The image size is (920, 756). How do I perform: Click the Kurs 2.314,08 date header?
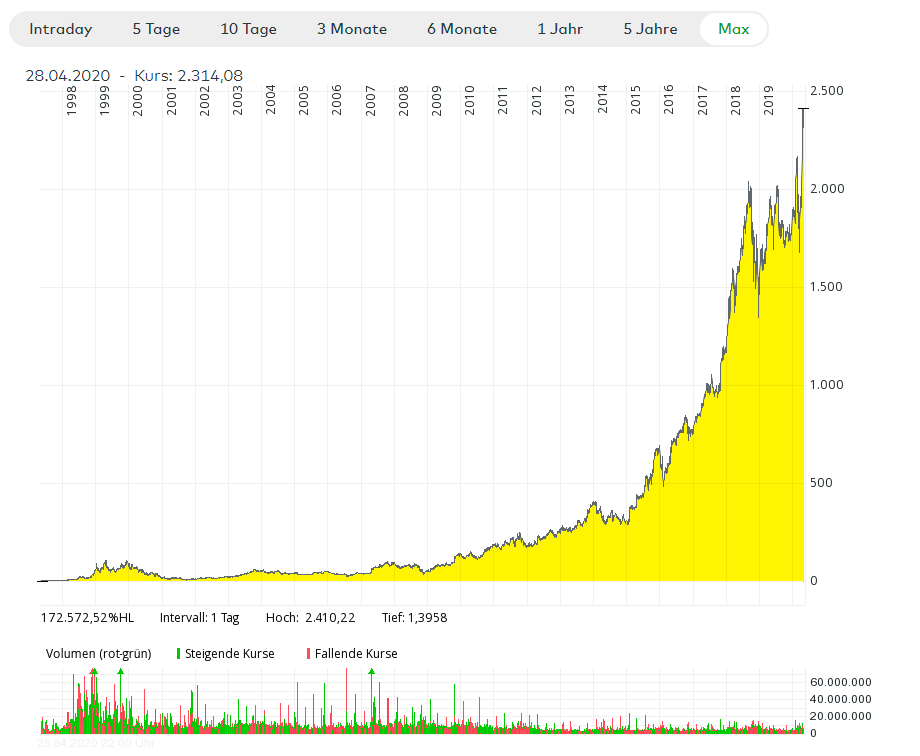click(x=134, y=76)
